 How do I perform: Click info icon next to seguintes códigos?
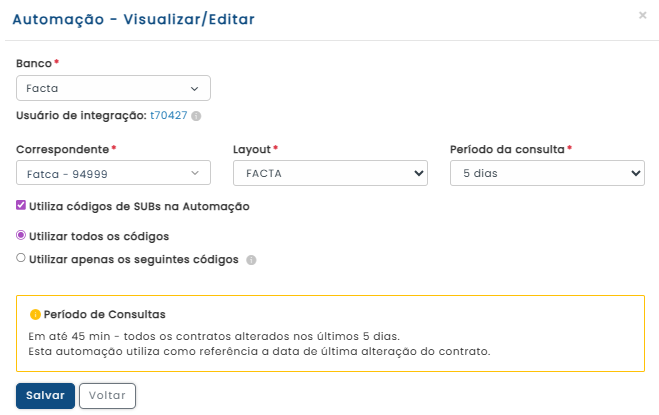(251, 260)
